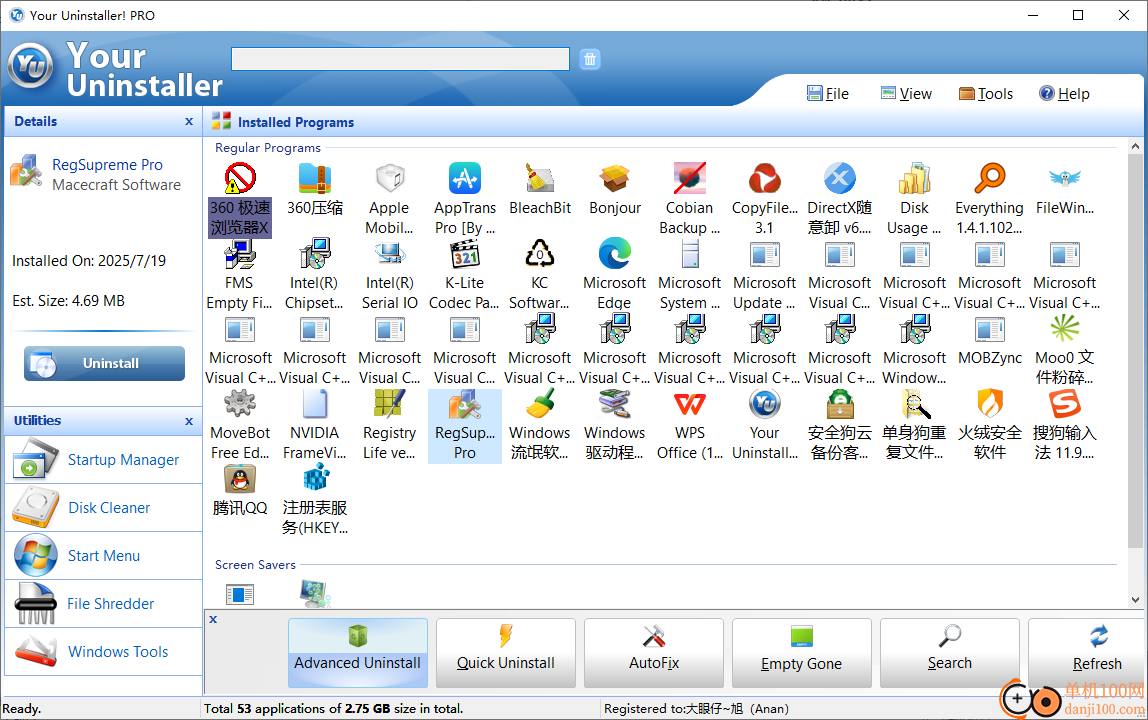This screenshot has width=1148, height=720.
Task: Select the Microsoft Update program icon
Action: [764, 254]
